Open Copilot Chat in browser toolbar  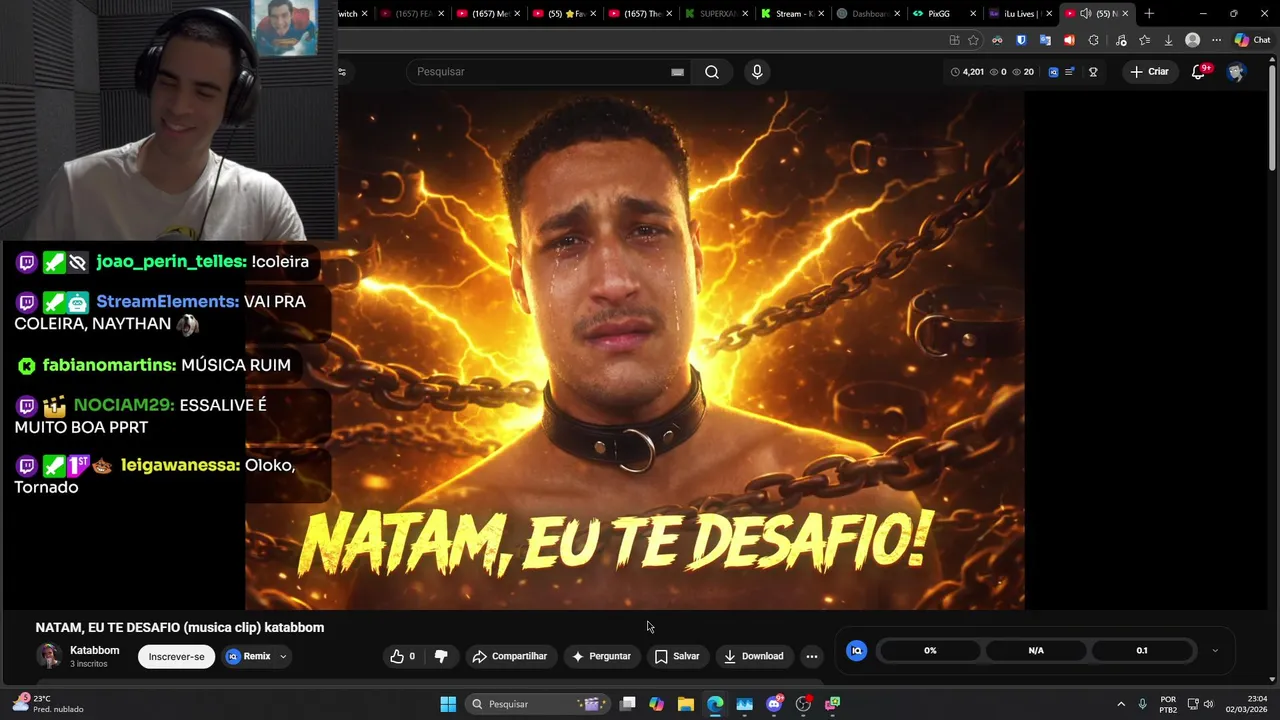pos(1252,40)
